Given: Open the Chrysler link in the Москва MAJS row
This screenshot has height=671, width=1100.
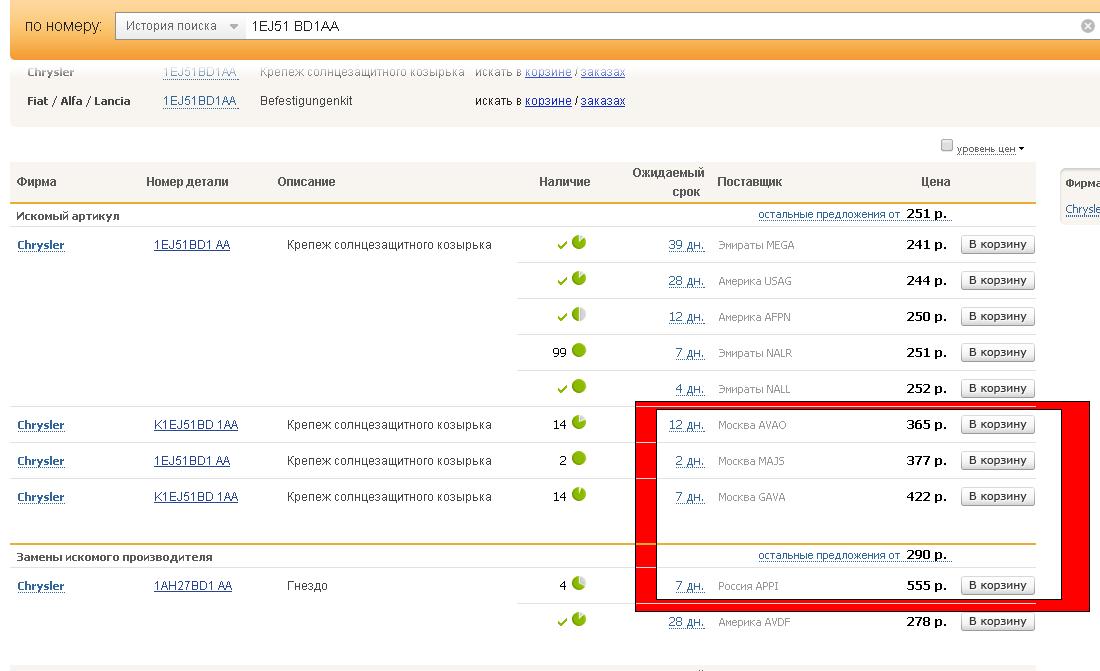Looking at the screenshot, I should pyautogui.click(x=41, y=461).
